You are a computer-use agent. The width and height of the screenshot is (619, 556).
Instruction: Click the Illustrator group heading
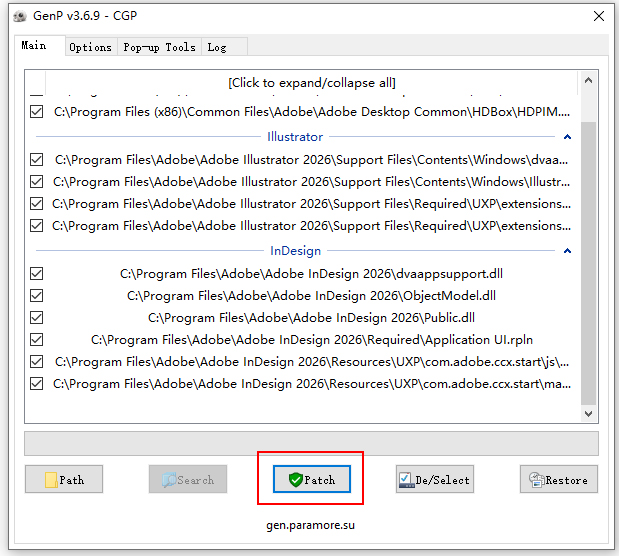pos(295,137)
